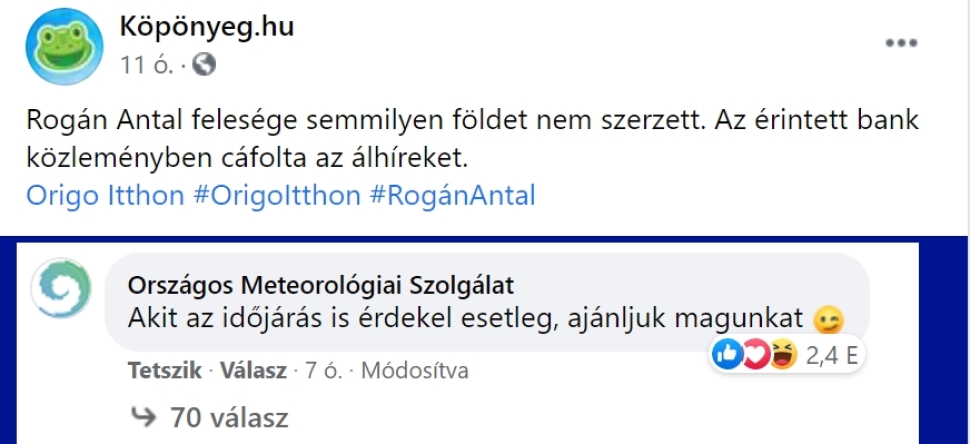This screenshot has width=970, height=444.
Task: Open the Origo Itthon link
Action: pos(105,195)
